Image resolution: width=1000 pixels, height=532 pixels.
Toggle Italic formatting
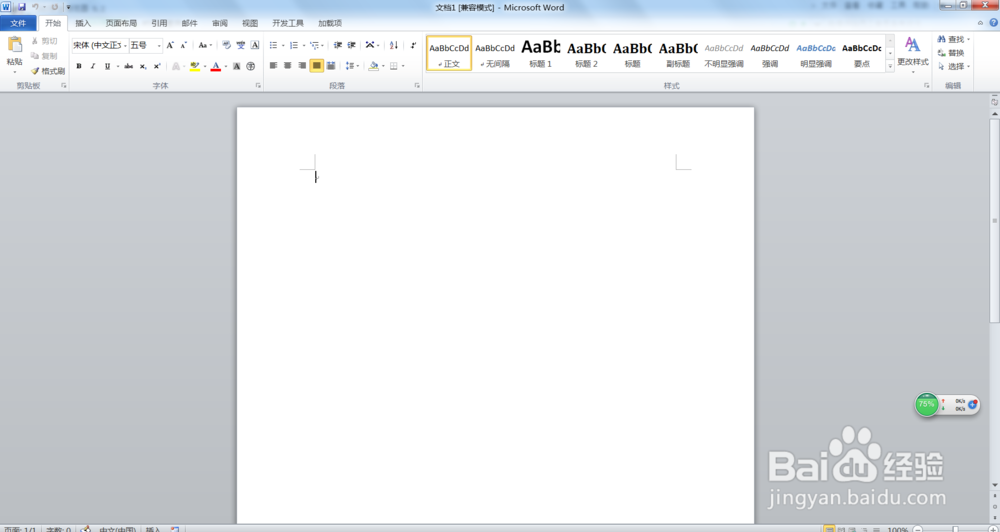pyautogui.click(x=92, y=66)
